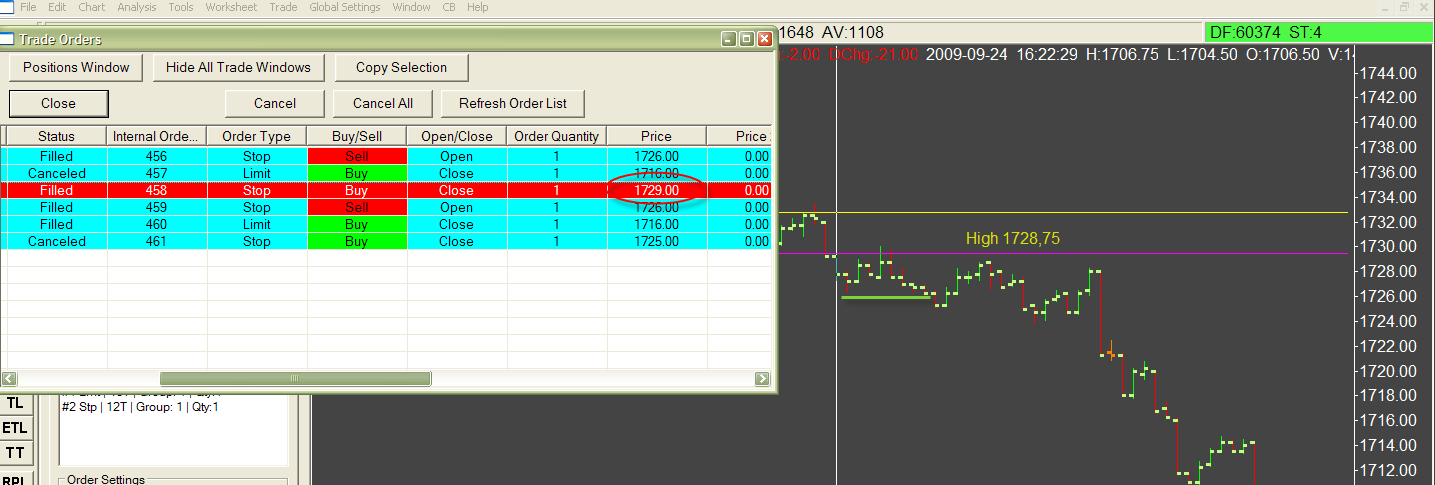The width and height of the screenshot is (1435, 485).
Task: Click the Cancel All button
Action: pos(383,103)
